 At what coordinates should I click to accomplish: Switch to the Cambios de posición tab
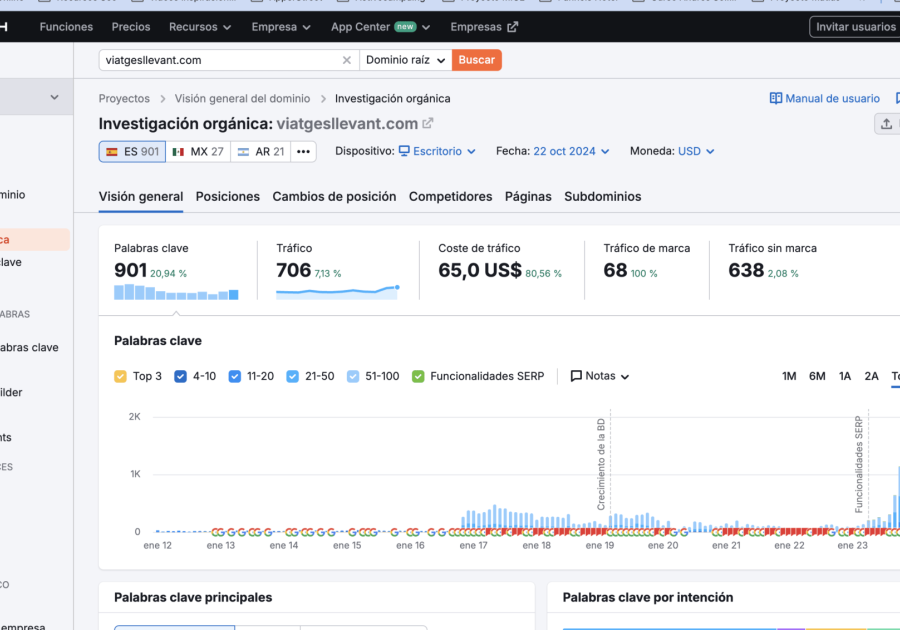[334, 196]
